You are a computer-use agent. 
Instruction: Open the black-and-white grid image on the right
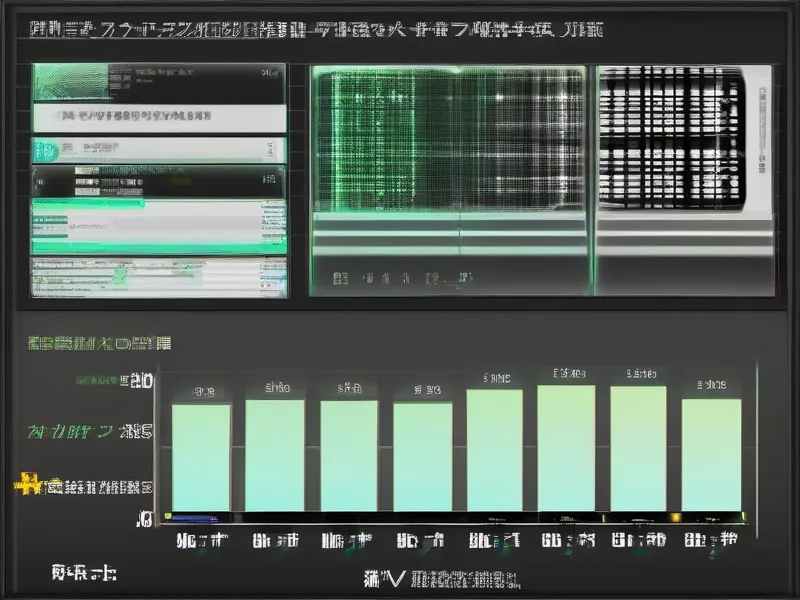[671, 138]
